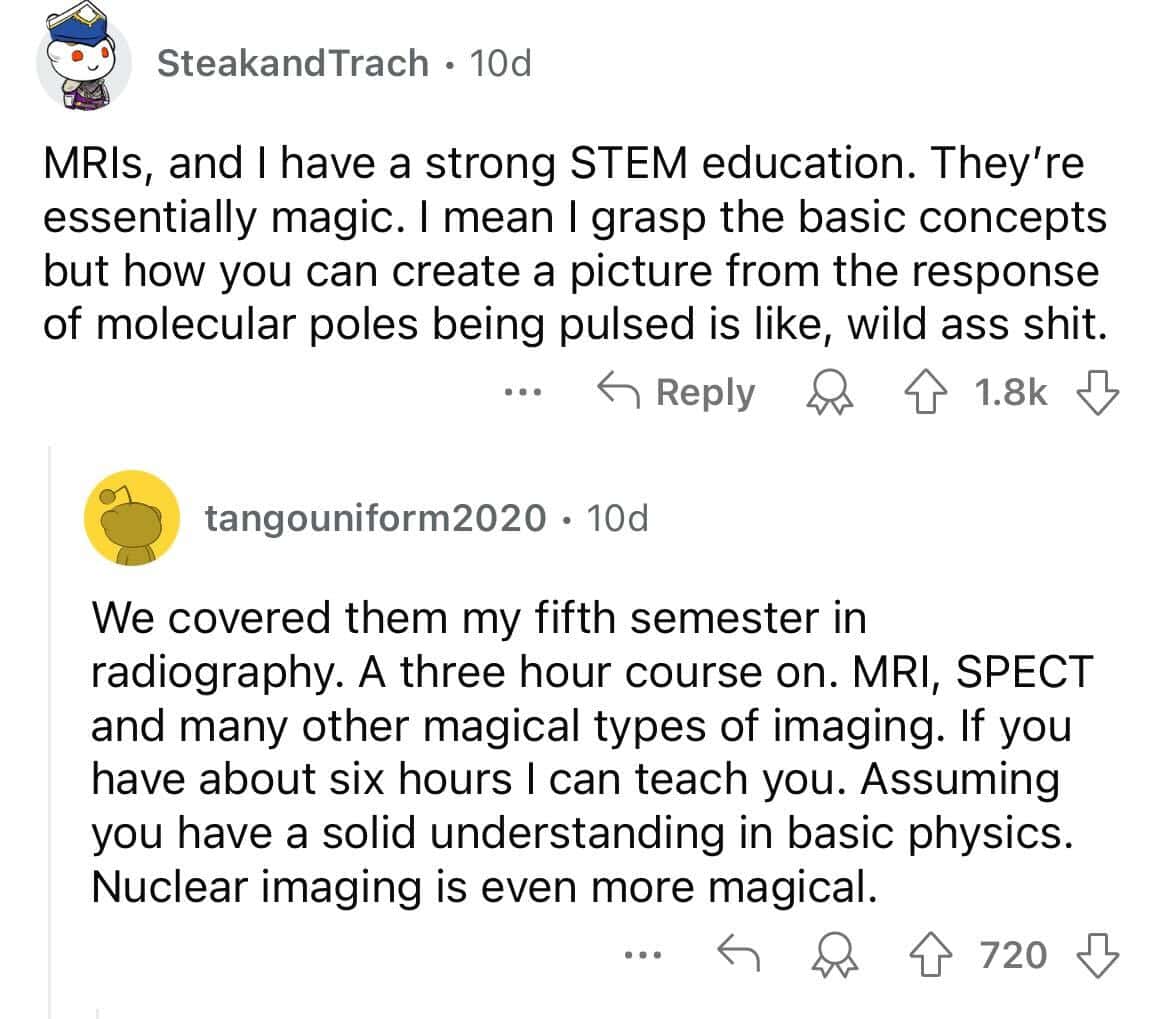This screenshot has width=1170, height=1019.
Task: Open more options for SteakandTrach's comment
Action: click(x=523, y=392)
